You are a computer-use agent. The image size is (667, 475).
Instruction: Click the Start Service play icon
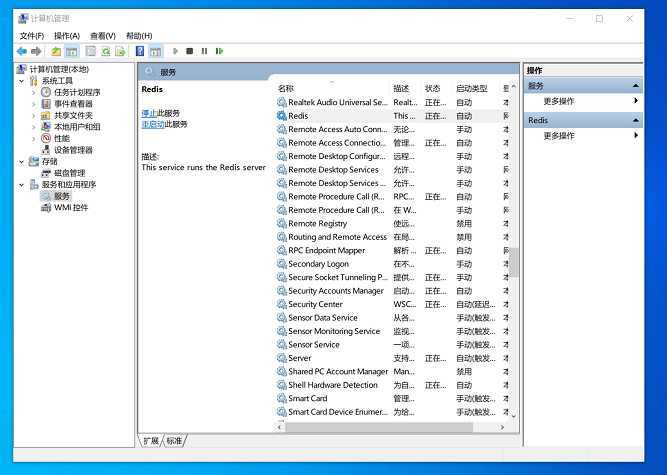tap(175, 51)
